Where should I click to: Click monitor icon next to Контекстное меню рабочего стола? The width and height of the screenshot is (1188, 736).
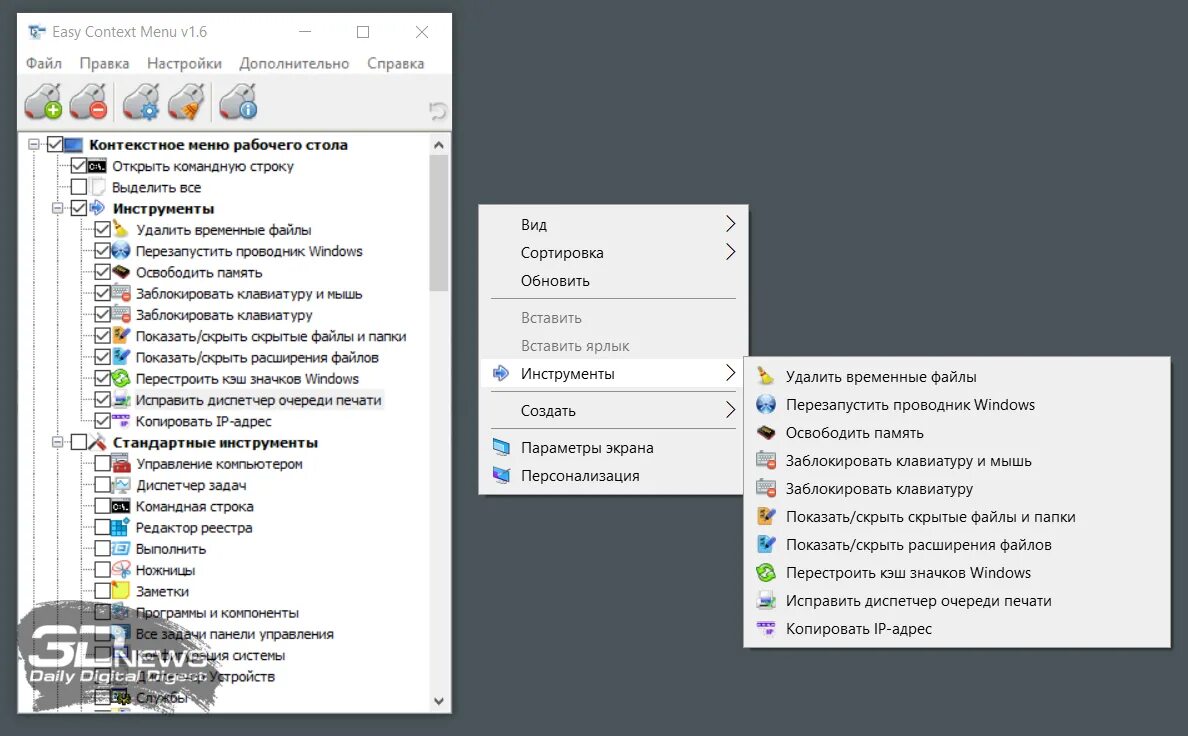(x=73, y=144)
